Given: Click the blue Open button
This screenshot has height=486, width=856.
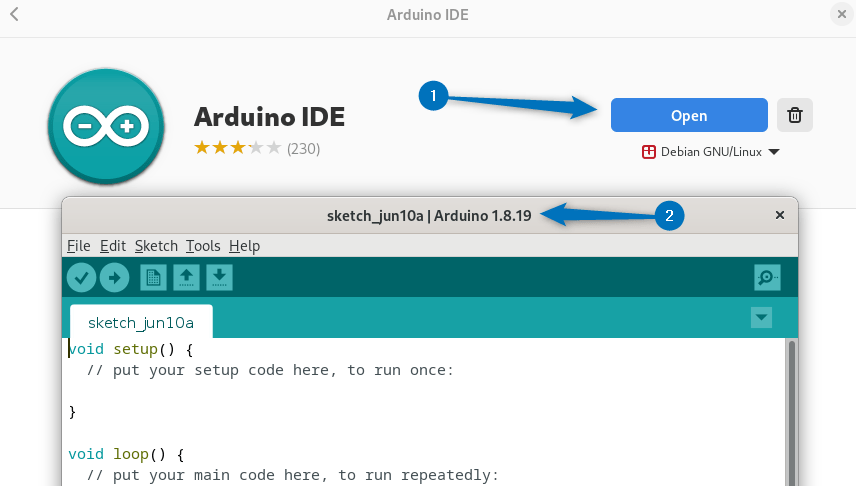Looking at the screenshot, I should tap(689, 115).
